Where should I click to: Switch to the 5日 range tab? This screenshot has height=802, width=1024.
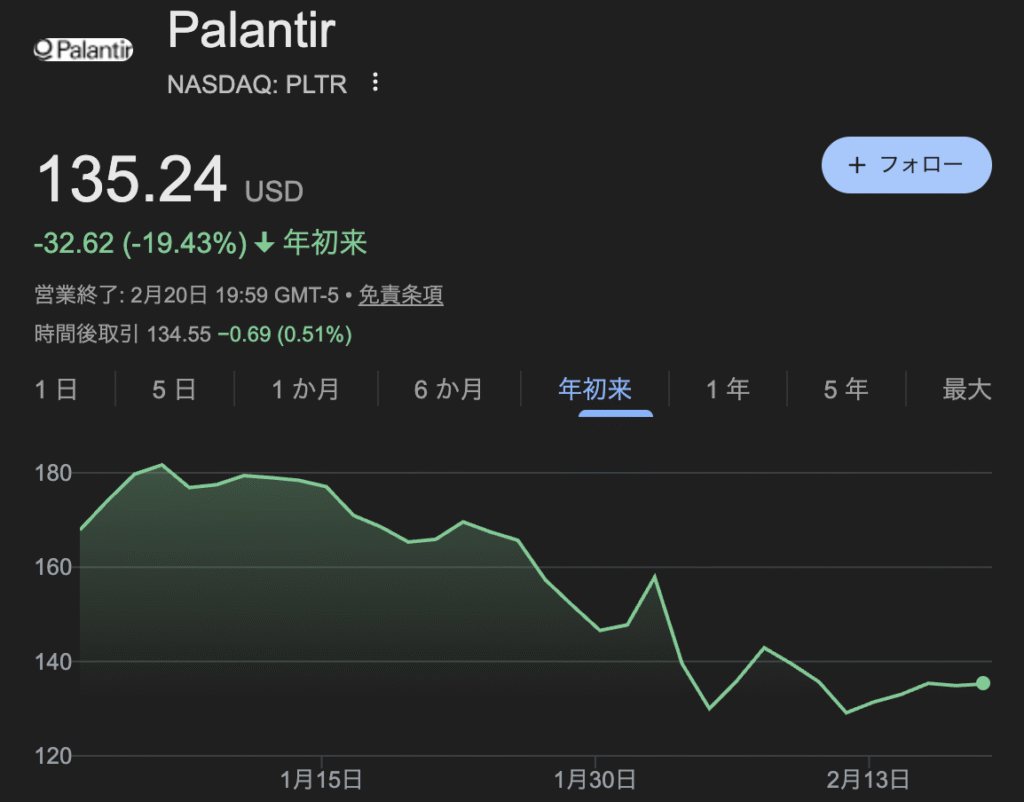pyautogui.click(x=174, y=389)
